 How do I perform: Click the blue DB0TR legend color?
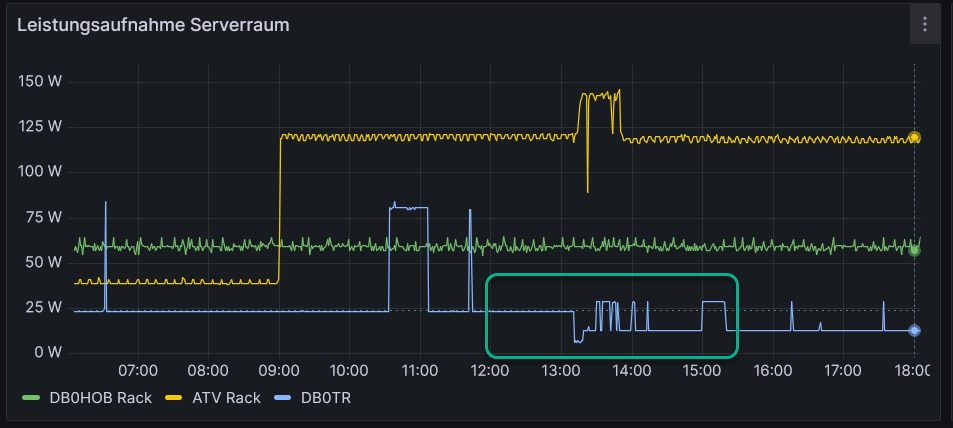pyautogui.click(x=282, y=398)
